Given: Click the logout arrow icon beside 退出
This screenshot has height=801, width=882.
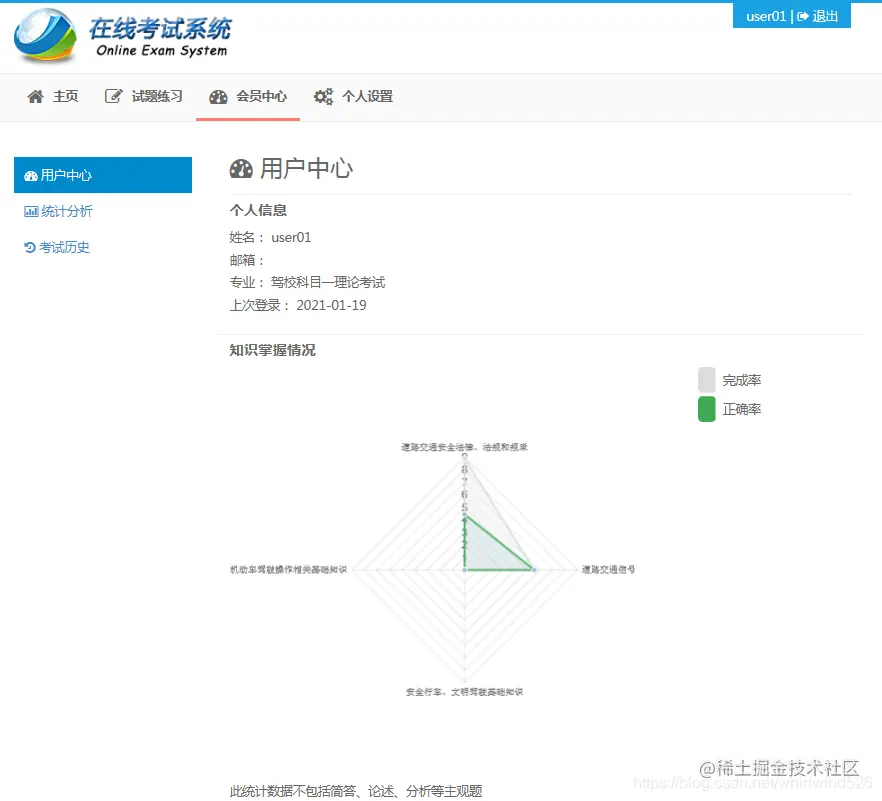Looking at the screenshot, I should pos(803,16).
